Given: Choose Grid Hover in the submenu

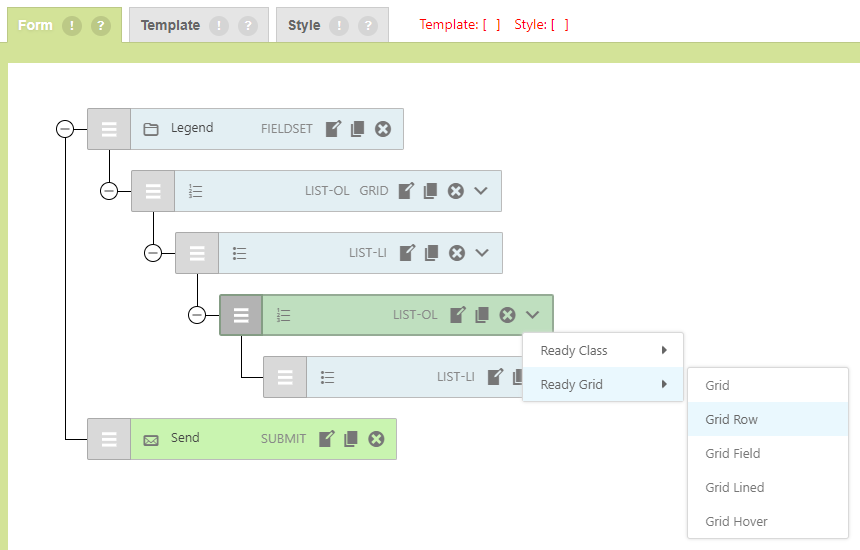Looking at the screenshot, I should pos(736,522).
